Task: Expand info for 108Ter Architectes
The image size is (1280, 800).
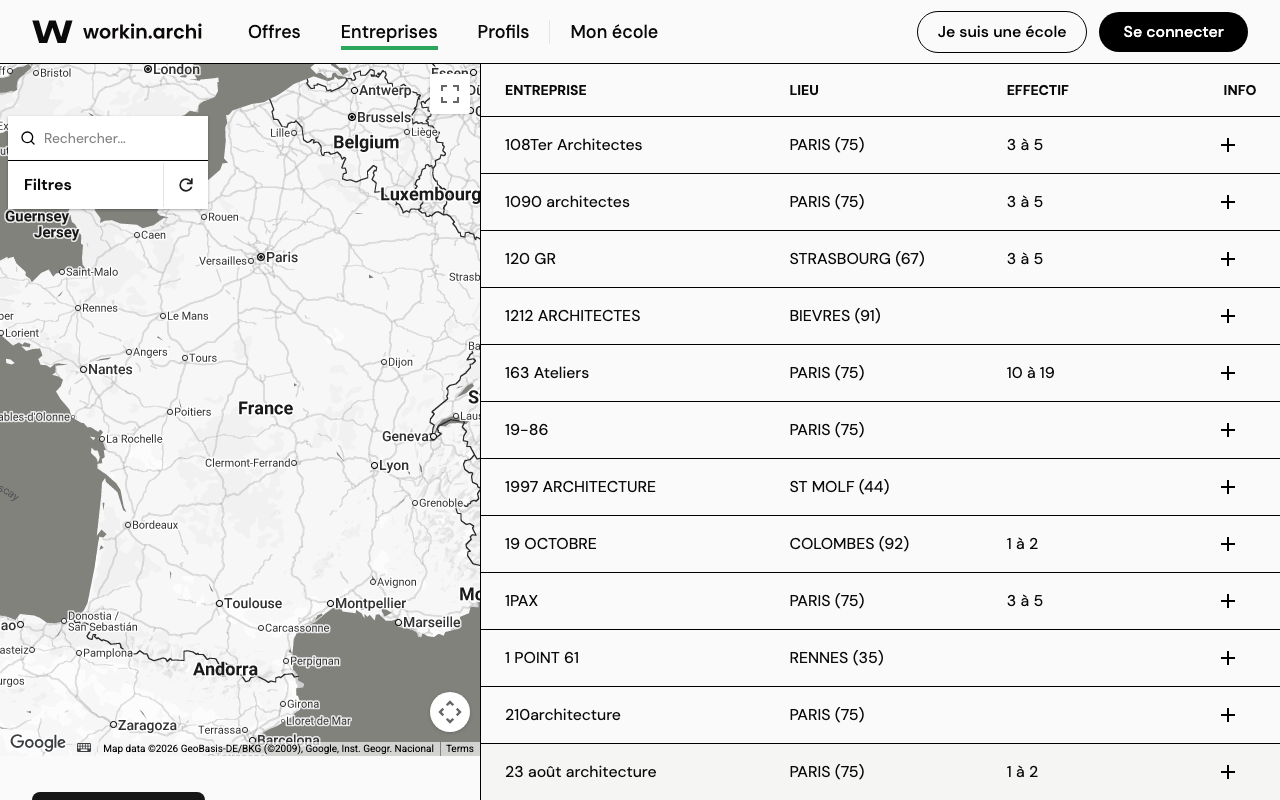Action: (1228, 145)
